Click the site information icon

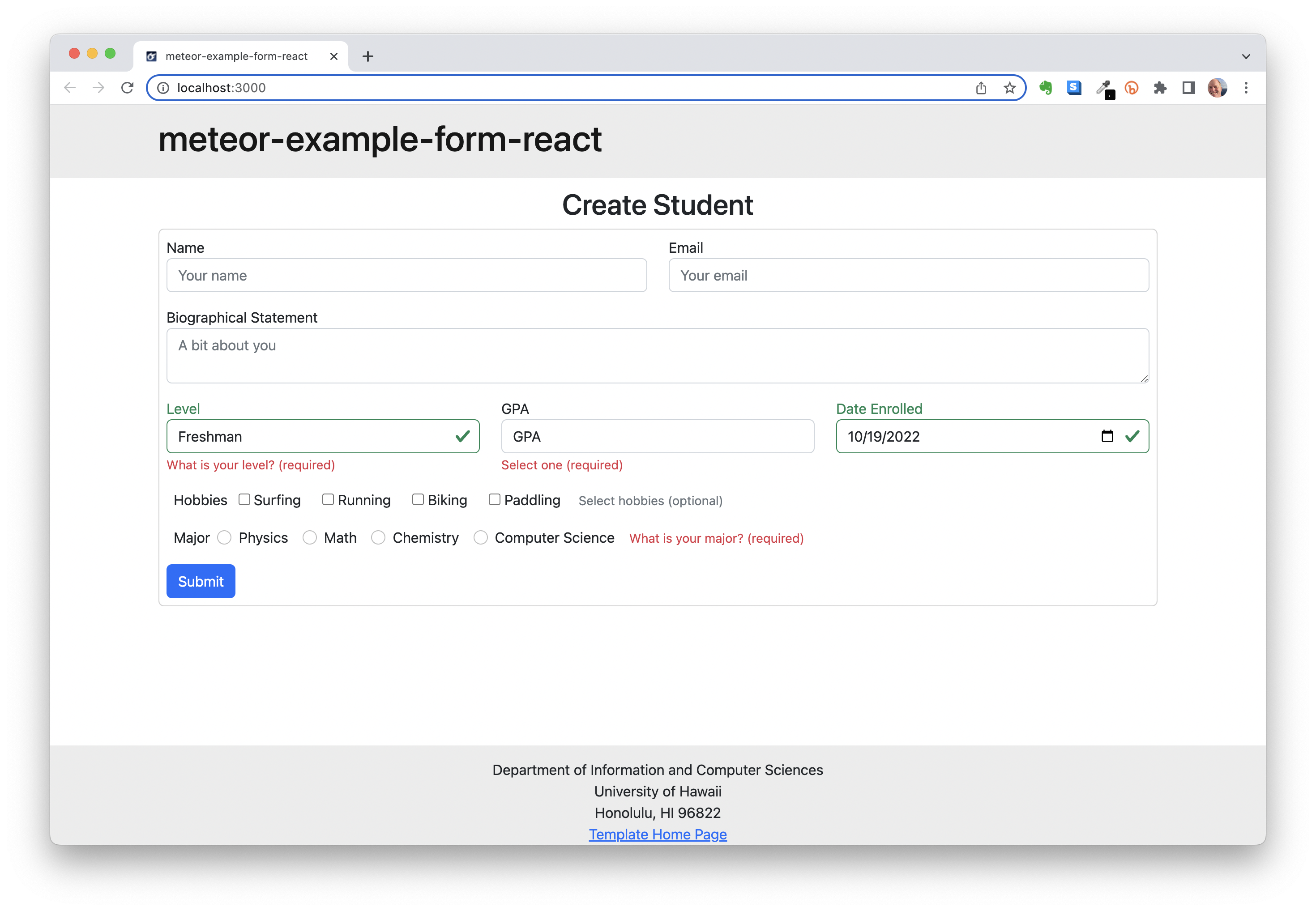[x=163, y=88]
